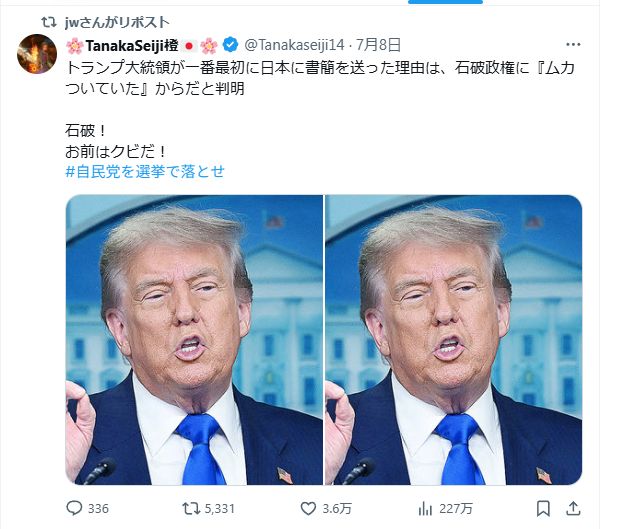Repost this tweet with retweet icon

coord(191,508)
